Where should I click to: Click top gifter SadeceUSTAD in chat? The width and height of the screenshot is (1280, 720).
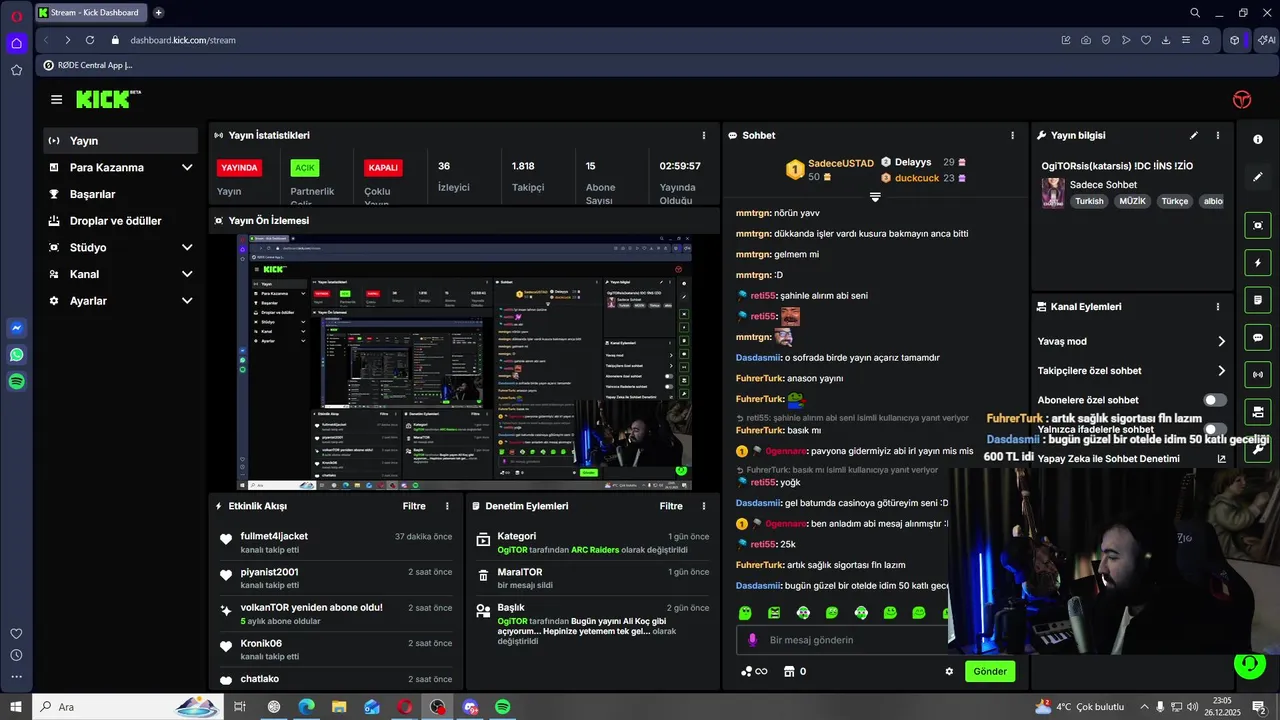(x=840, y=163)
